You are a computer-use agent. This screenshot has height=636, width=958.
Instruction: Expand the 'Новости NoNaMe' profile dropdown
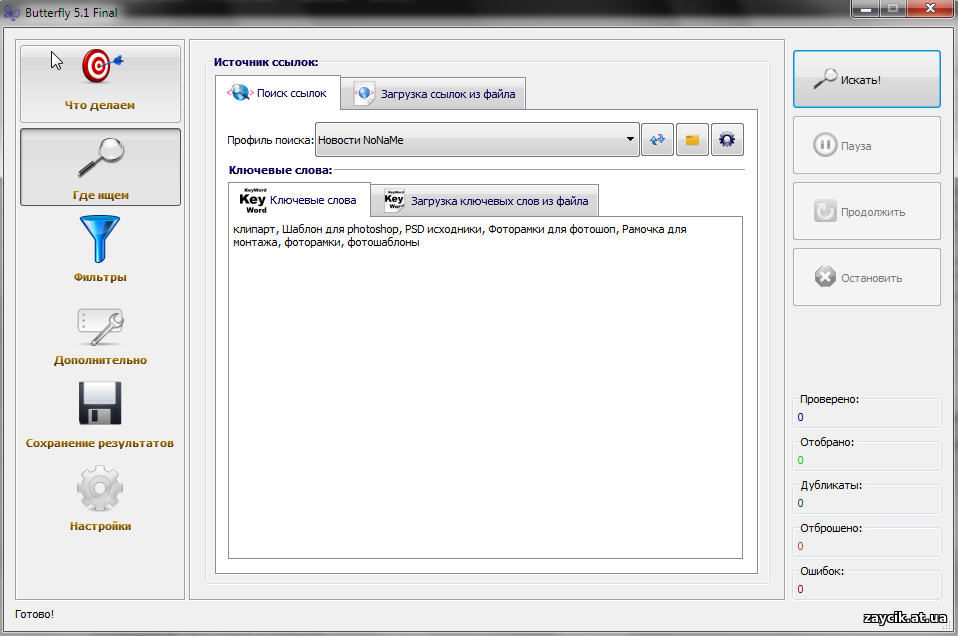[x=477, y=140]
